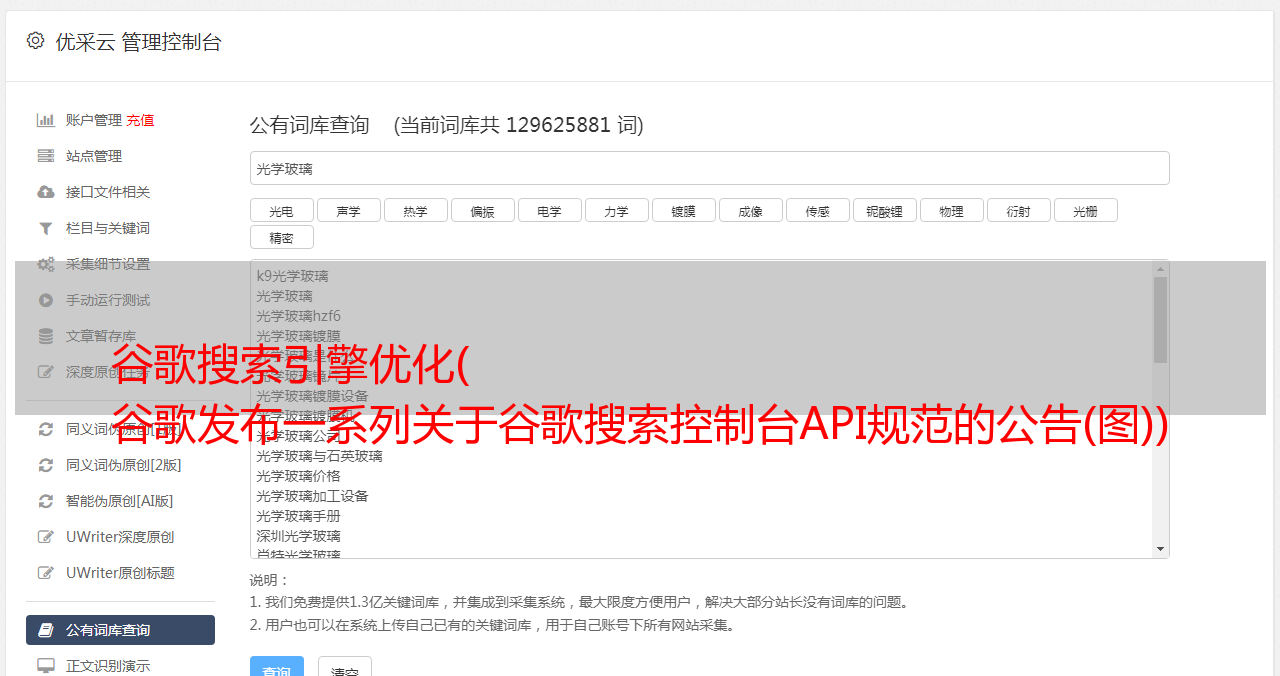Click the monitor icon for 正文识别演示
Image resolution: width=1280 pixels, height=676 pixels.
(x=46, y=665)
